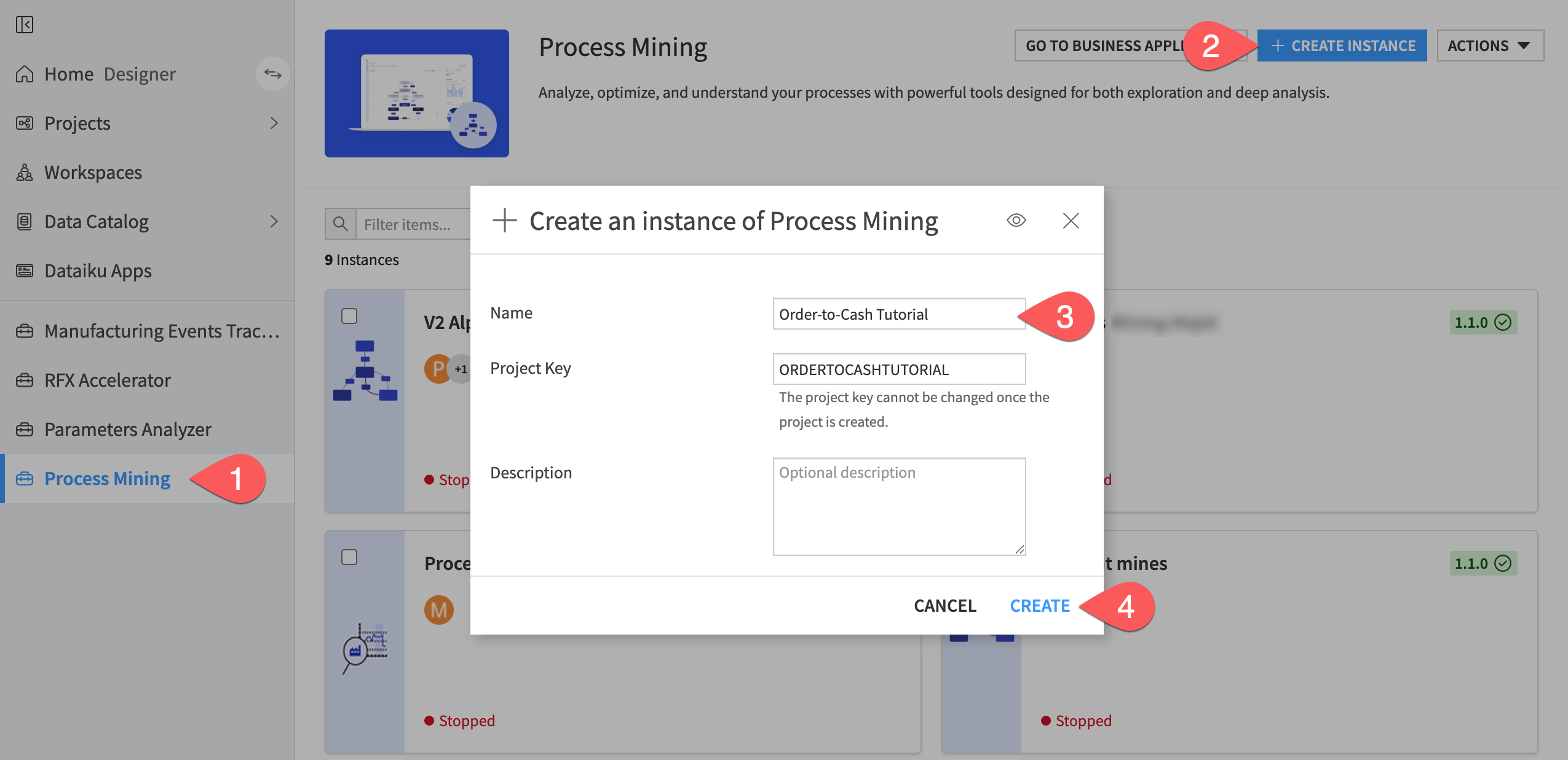Click the orange P user avatar
Image resolution: width=1568 pixels, height=760 pixels.
click(x=438, y=369)
